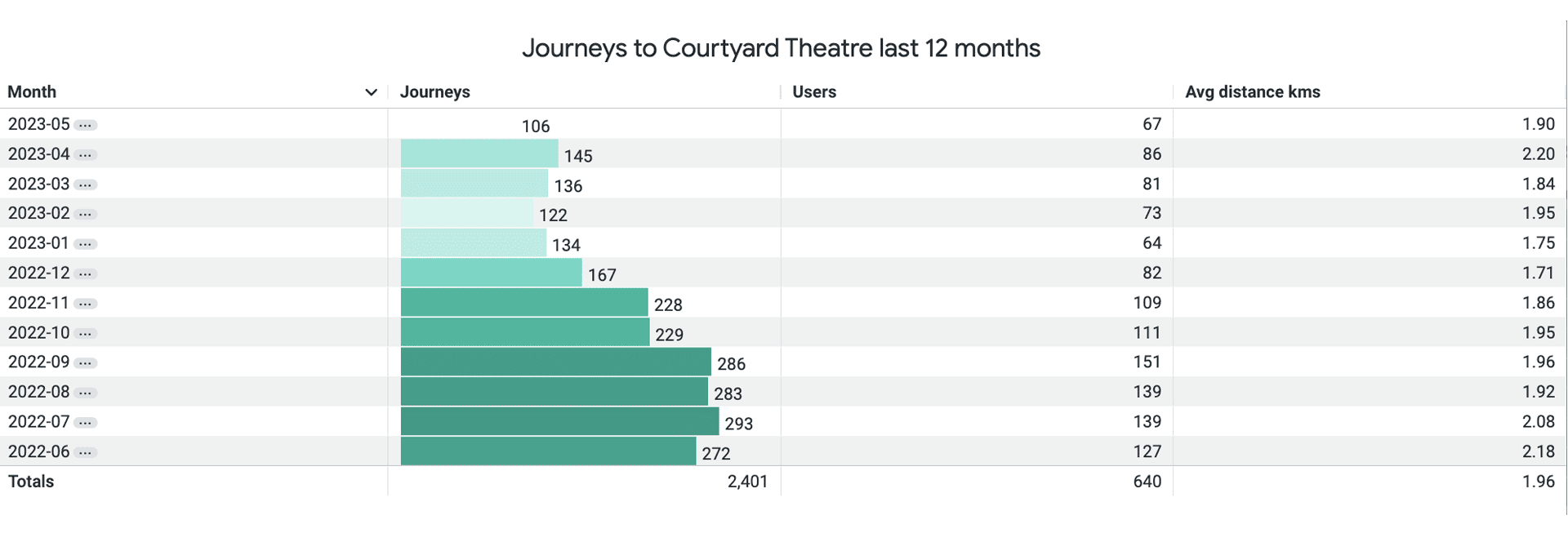The width and height of the screenshot is (1568, 542).
Task: Click the ellipsis icon next to 2023-03
Action: point(85,184)
